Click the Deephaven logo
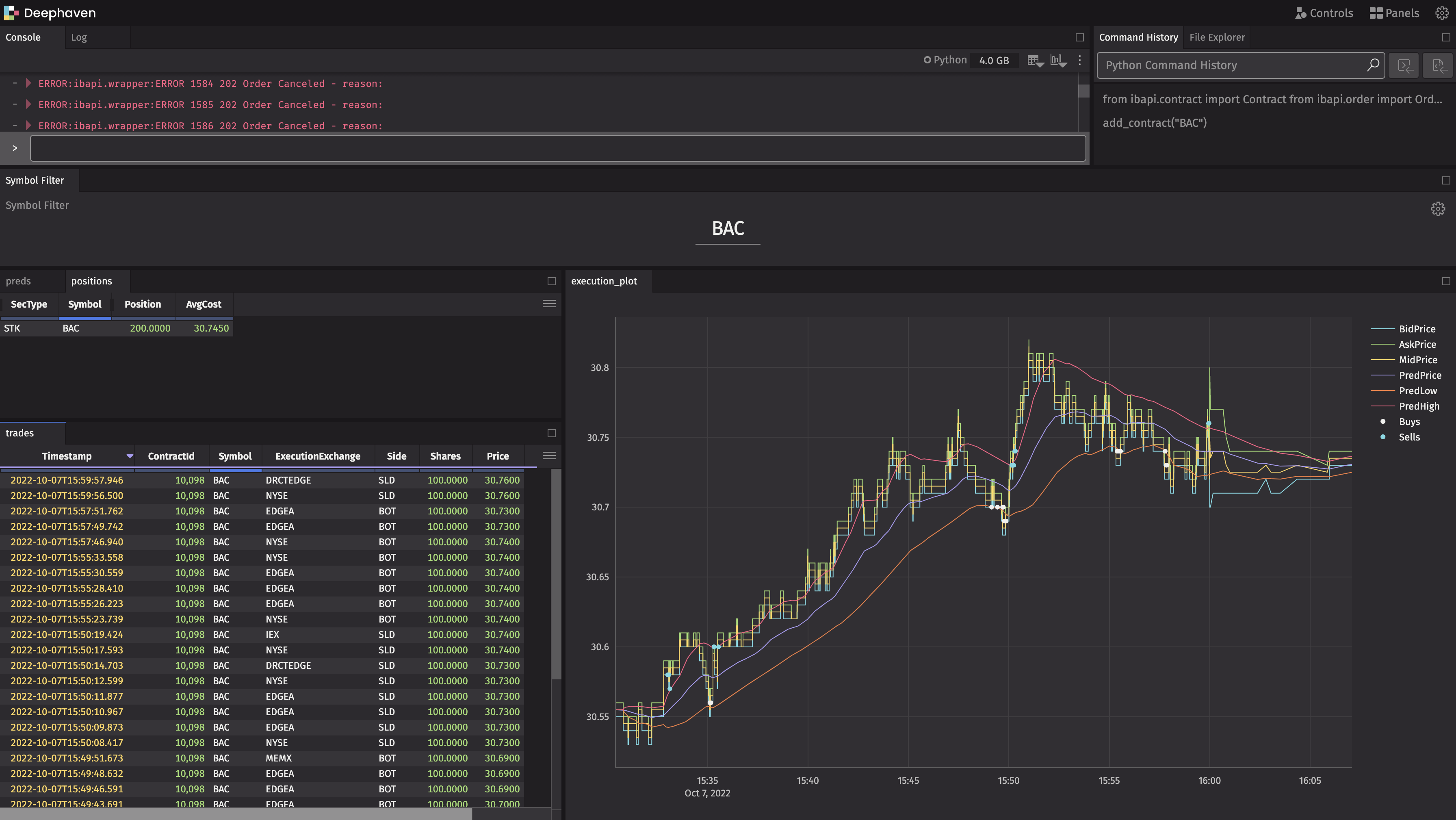Viewport: 1456px width, 820px height. click(50, 13)
